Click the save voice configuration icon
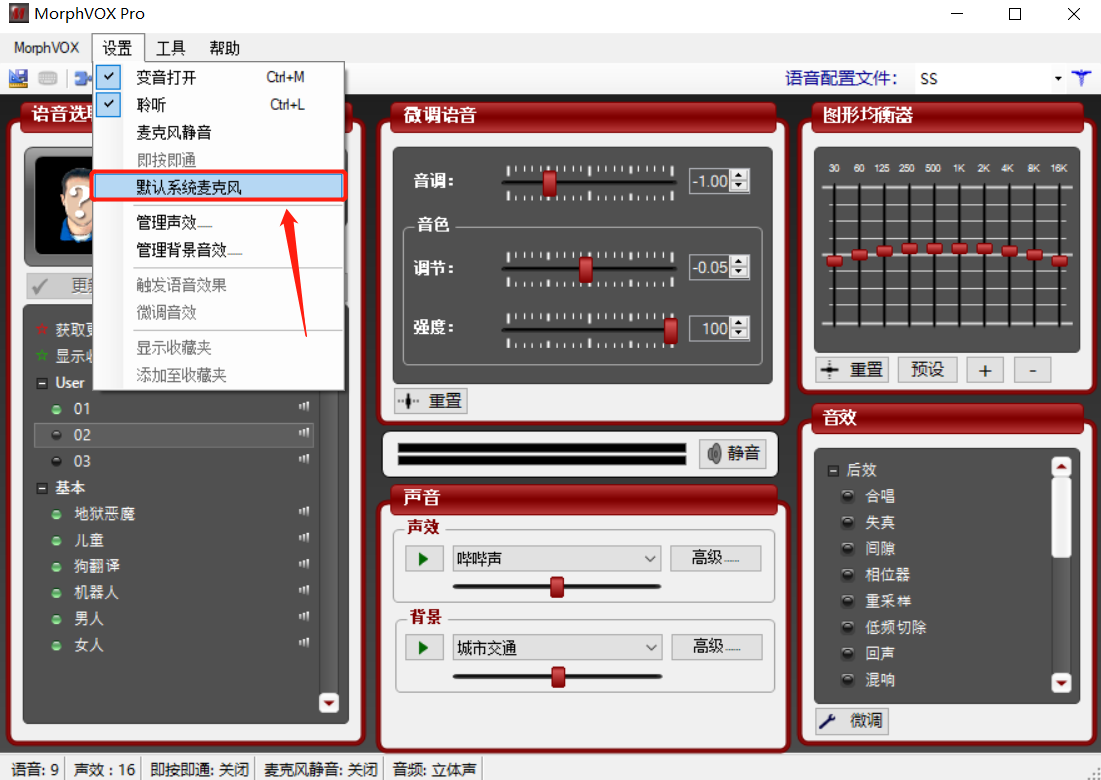 (x=18, y=78)
